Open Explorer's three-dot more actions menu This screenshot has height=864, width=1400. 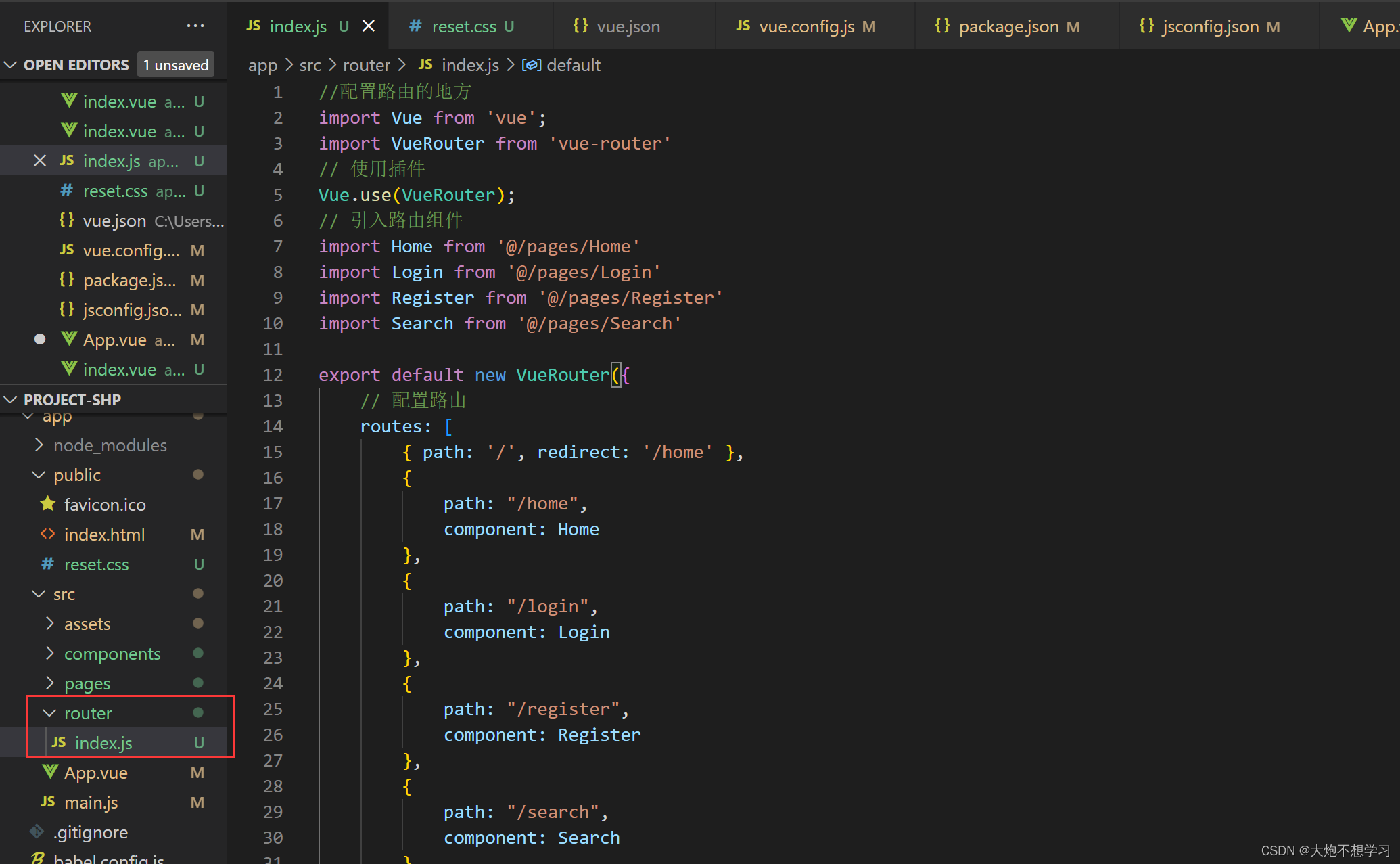(x=195, y=26)
